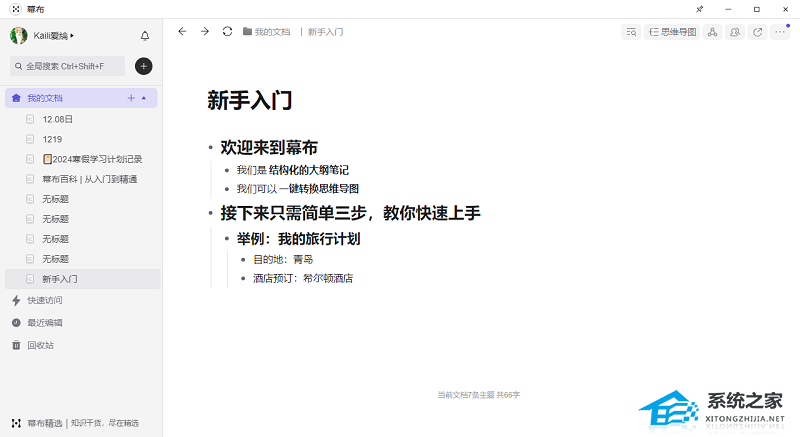Click 幕布精选 link at sidebar bottom

pyautogui.click(x=45, y=423)
